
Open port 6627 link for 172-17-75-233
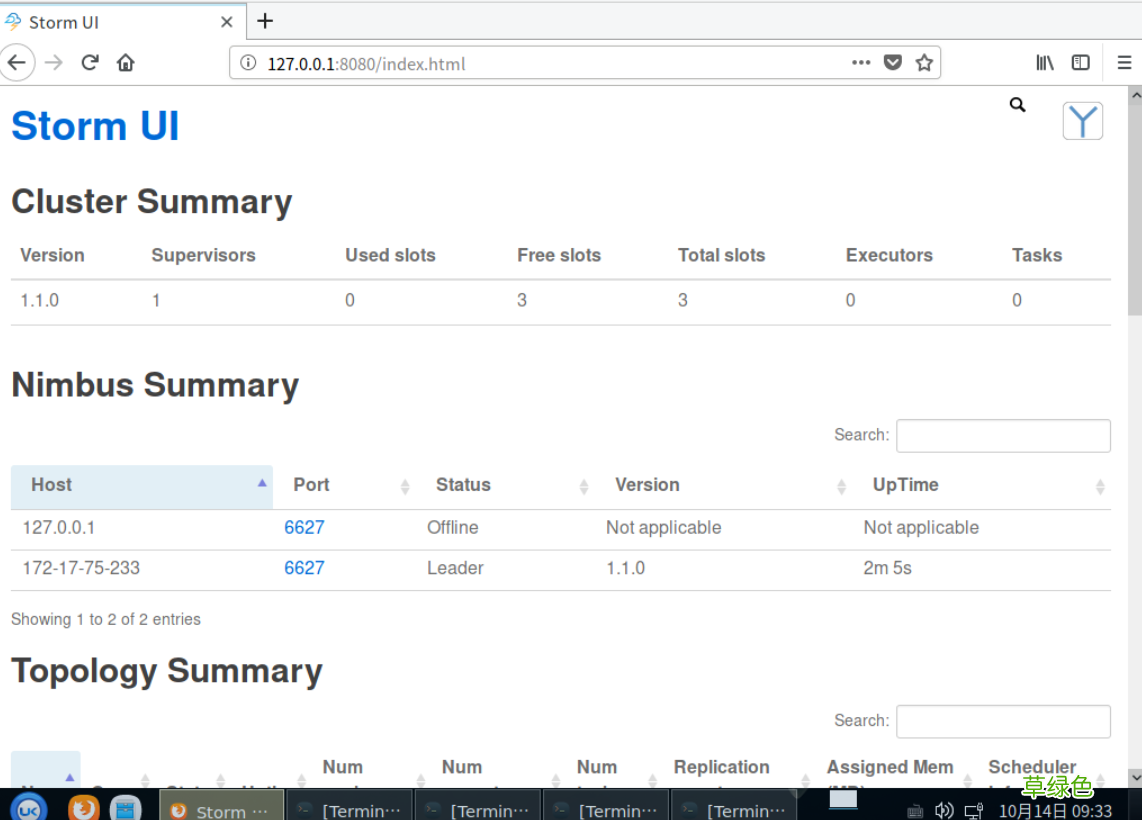304,568
